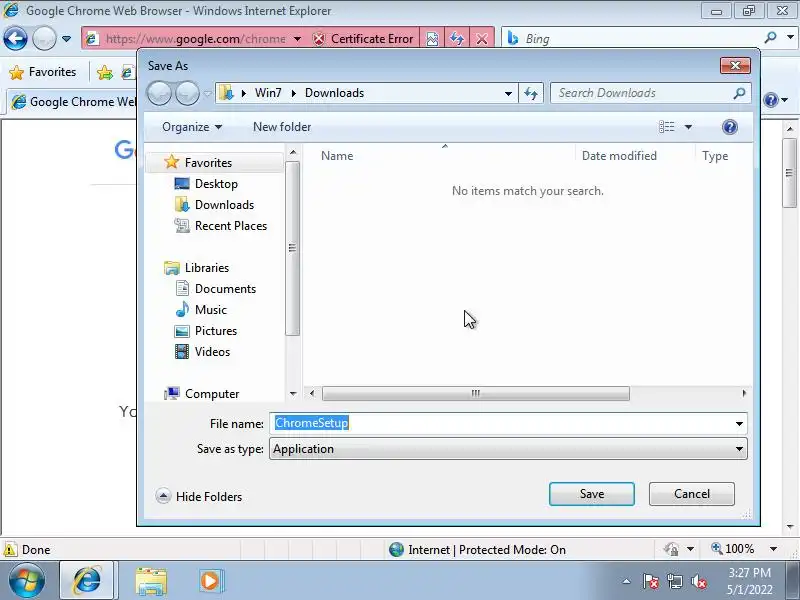The height and width of the screenshot is (600, 800).
Task: Click the Internet Explorer taskbar icon
Action: [x=87, y=580]
